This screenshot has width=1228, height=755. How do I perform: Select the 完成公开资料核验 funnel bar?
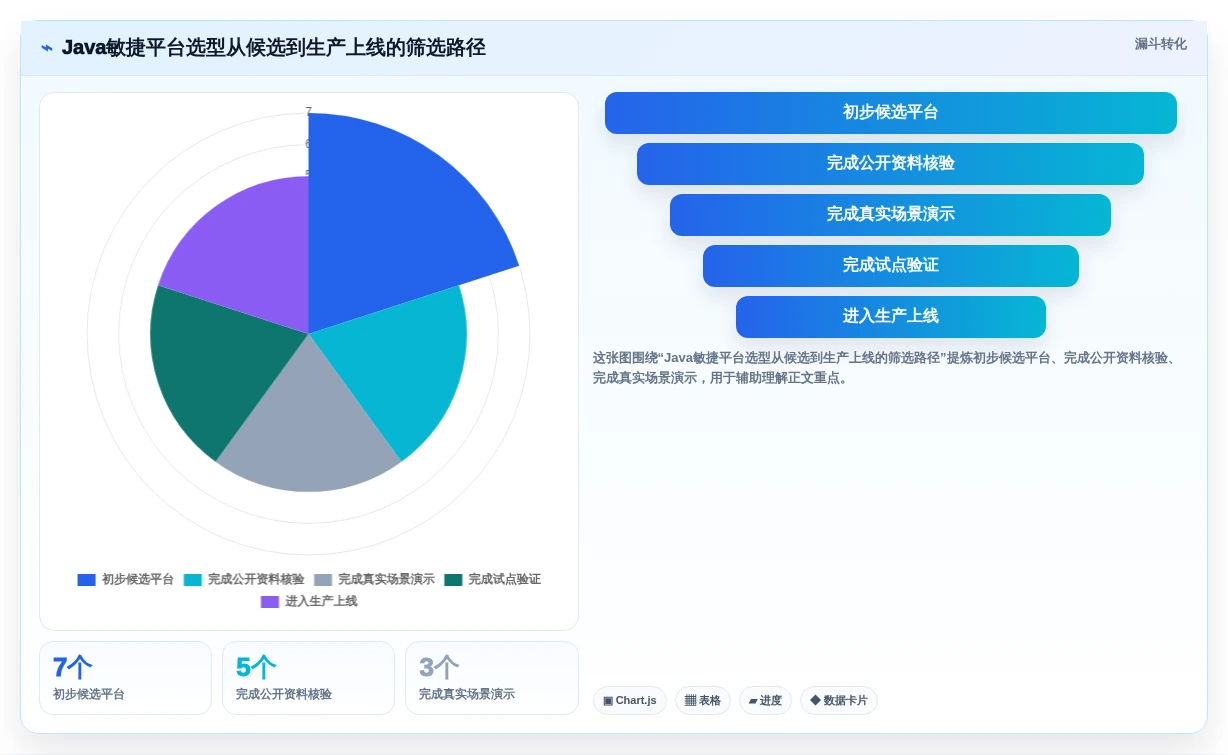click(890, 164)
